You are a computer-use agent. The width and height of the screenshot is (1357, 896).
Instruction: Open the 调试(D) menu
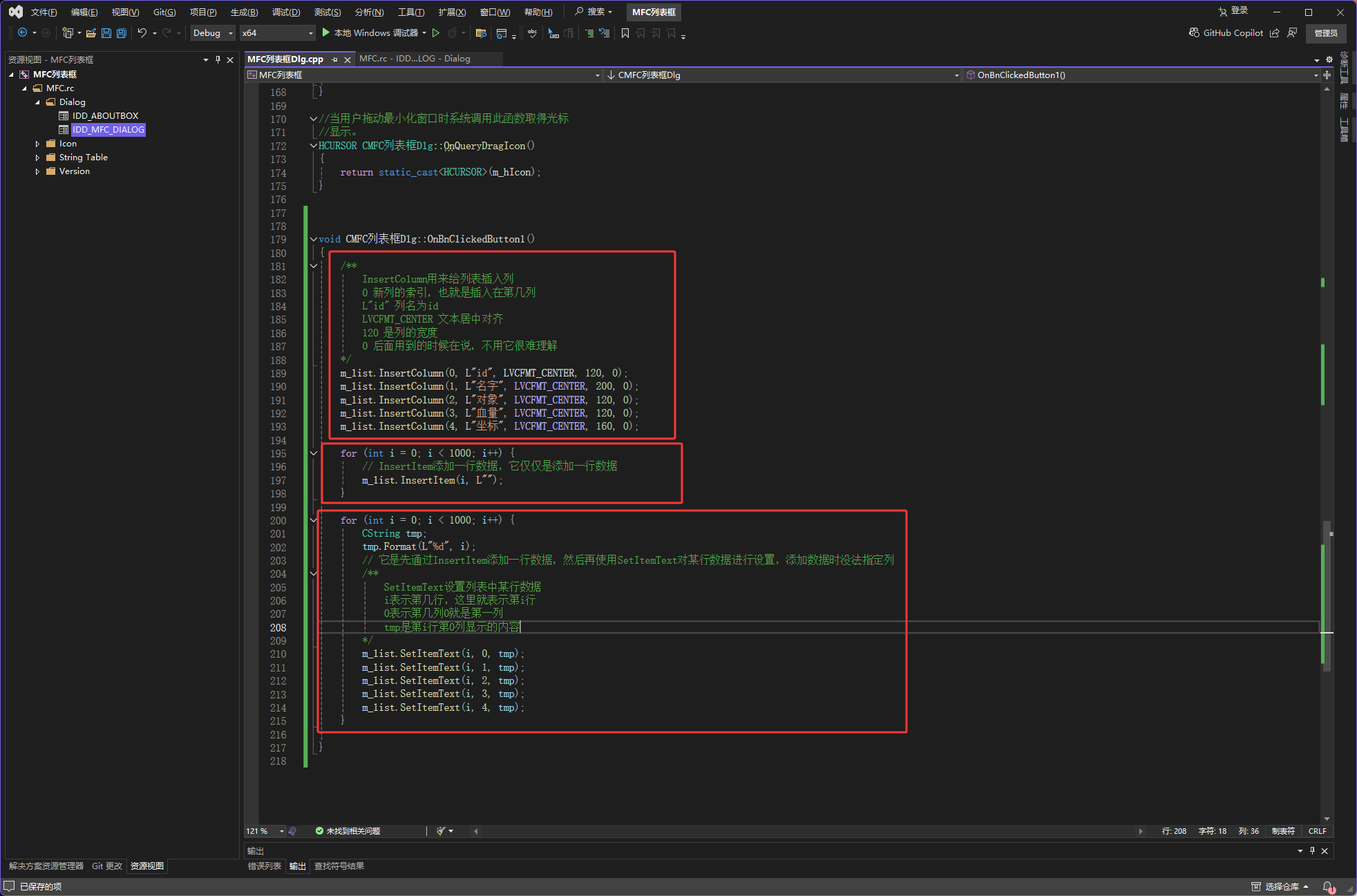point(285,12)
